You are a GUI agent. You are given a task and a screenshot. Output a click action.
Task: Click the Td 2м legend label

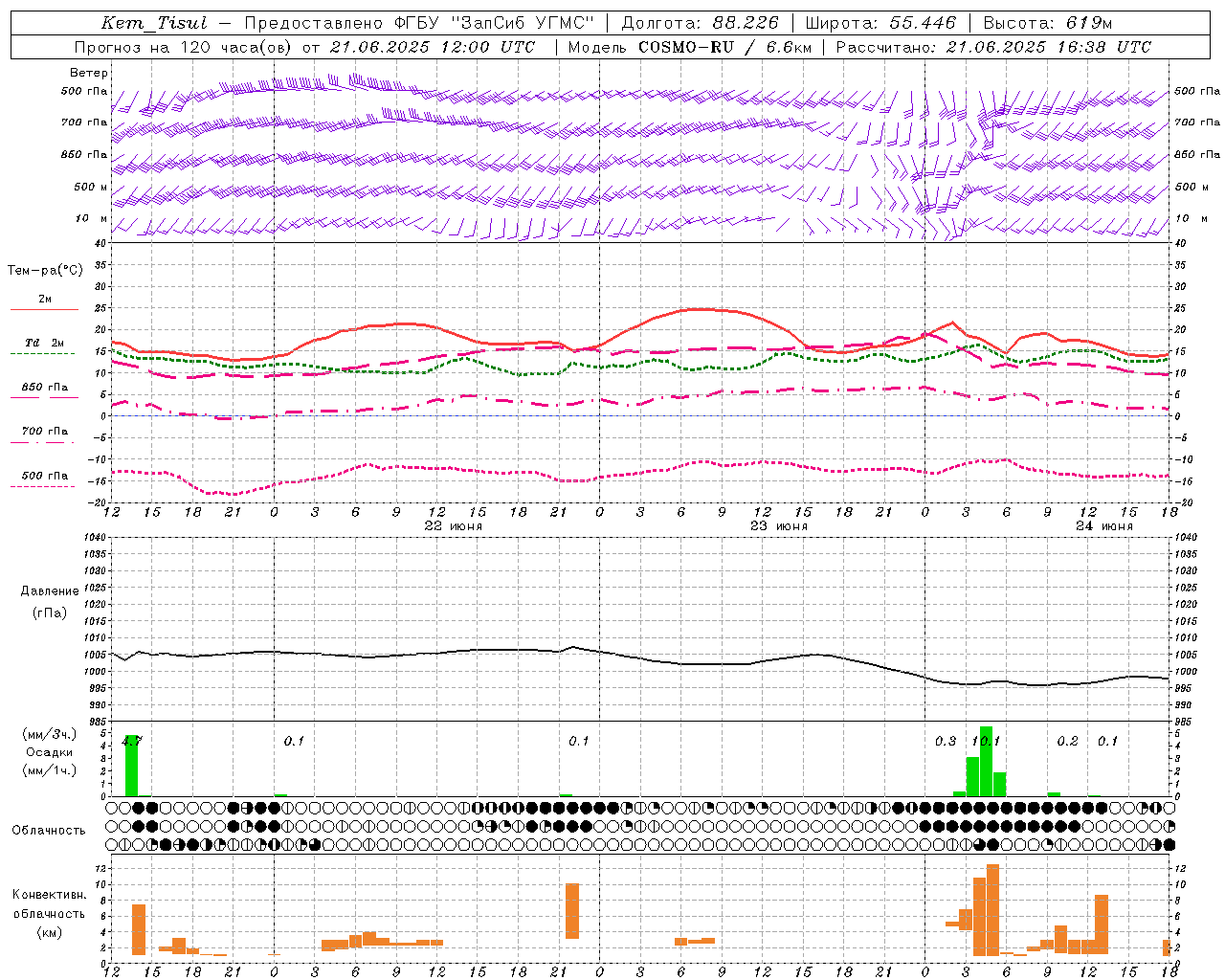click(x=44, y=343)
